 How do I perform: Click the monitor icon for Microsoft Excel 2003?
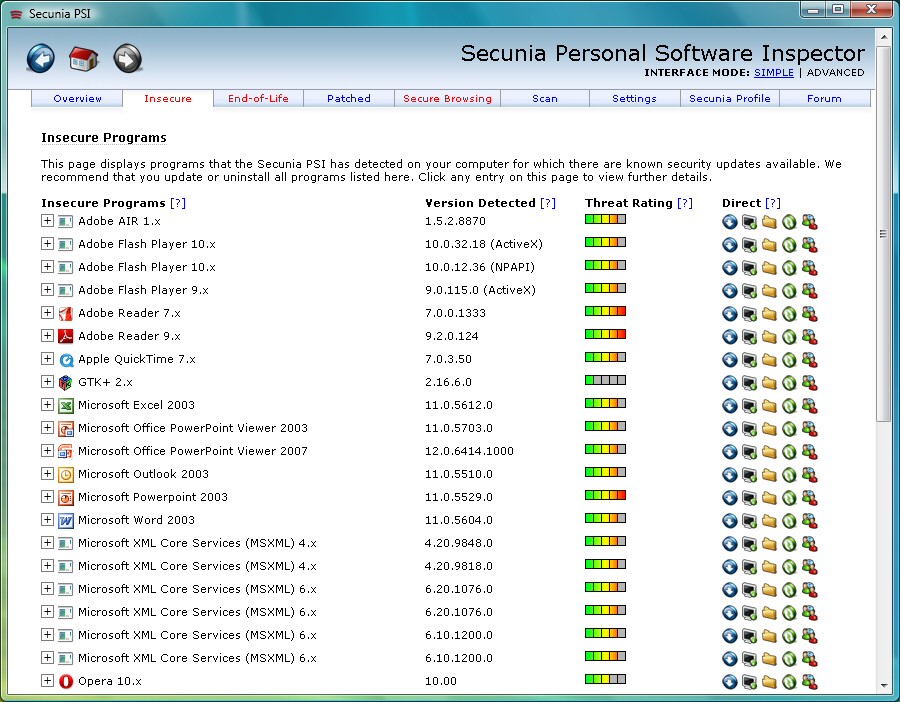[x=750, y=405]
